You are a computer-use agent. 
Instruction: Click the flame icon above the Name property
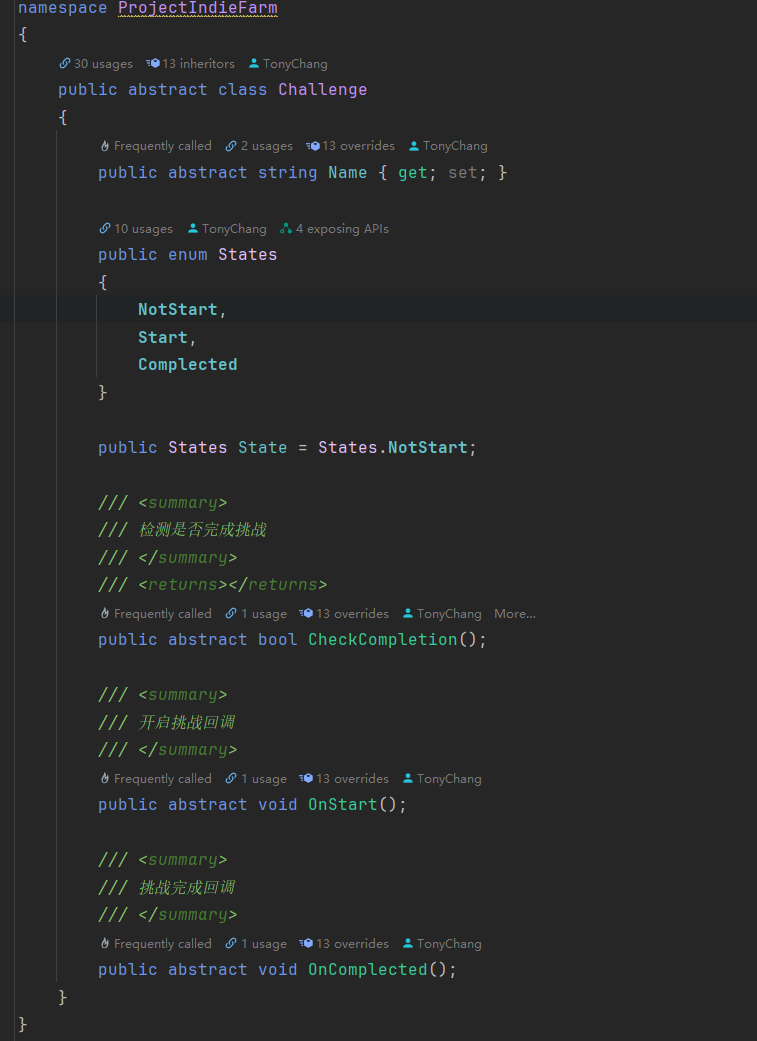pyautogui.click(x=104, y=146)
